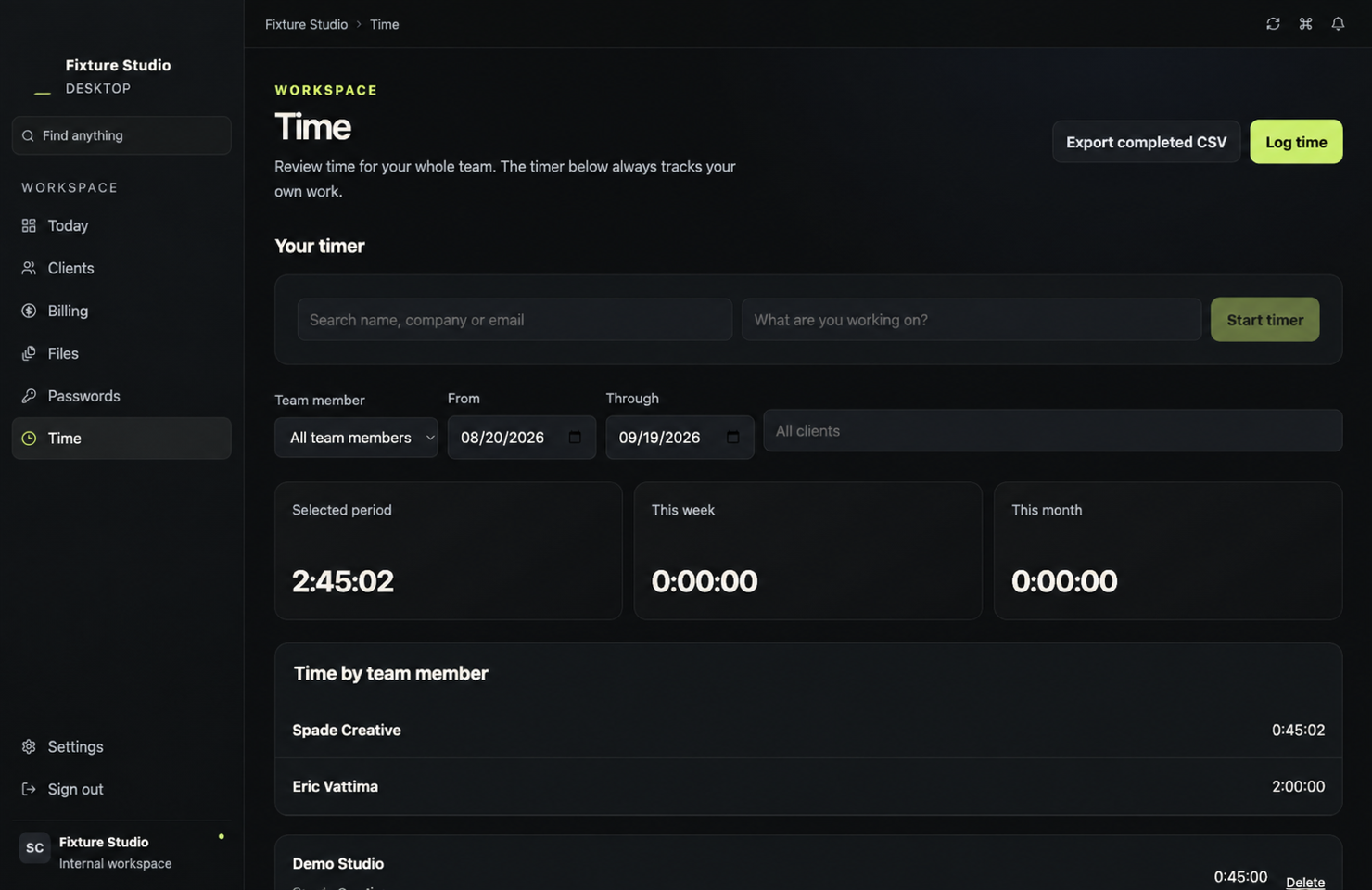The width and height of the screenshot is (1372, 890).
Task: Open notifications bell icon
Action: pyautogui.click(x=1338, y=24)
